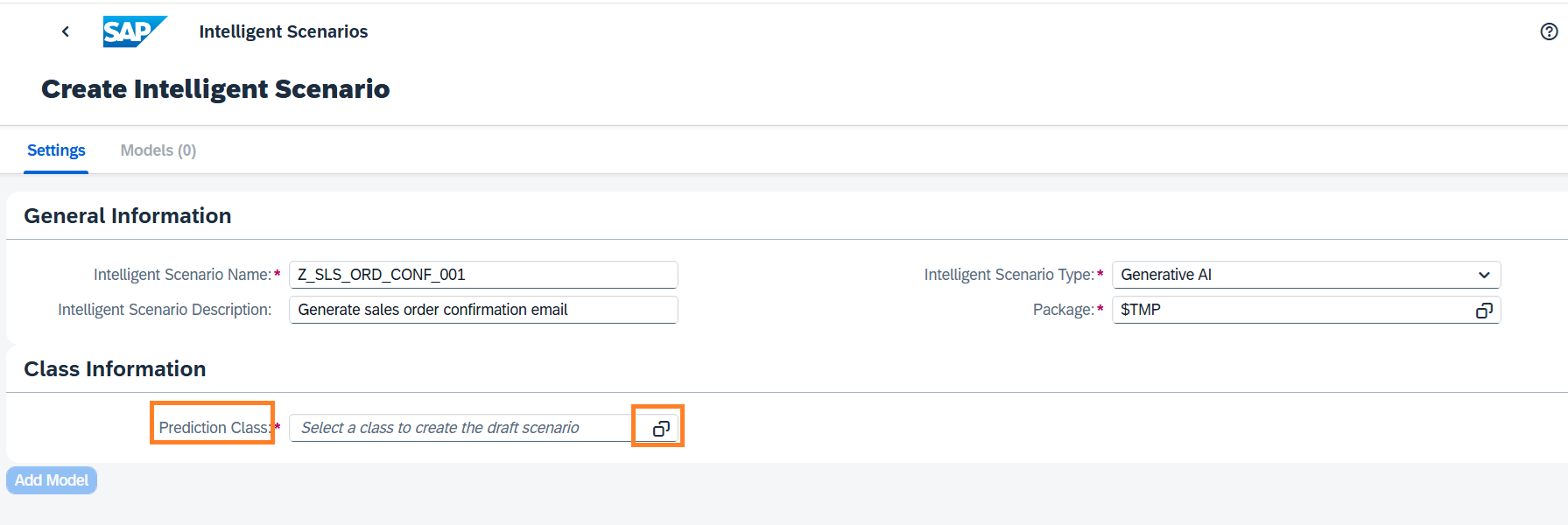This screenshot has width=1568, height=525.
Task: Click into Intelligent Scenario Name field
Action: [x=483, y=275]
